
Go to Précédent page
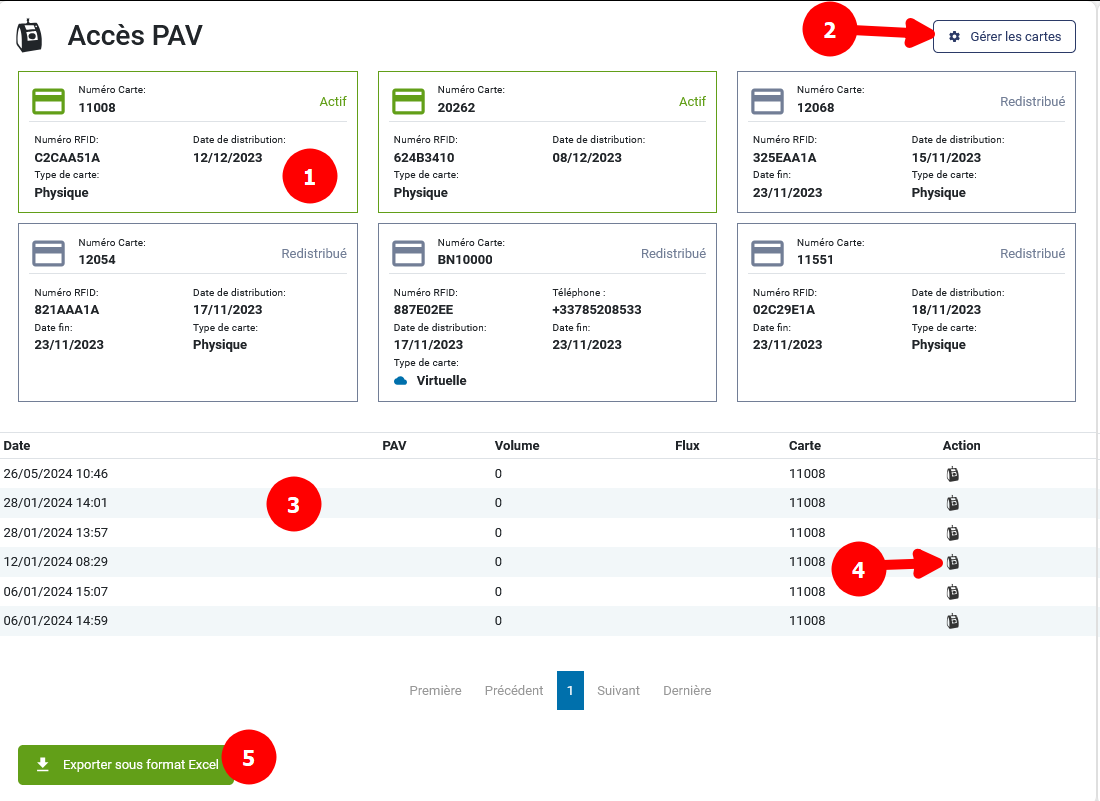pos(514,691)
